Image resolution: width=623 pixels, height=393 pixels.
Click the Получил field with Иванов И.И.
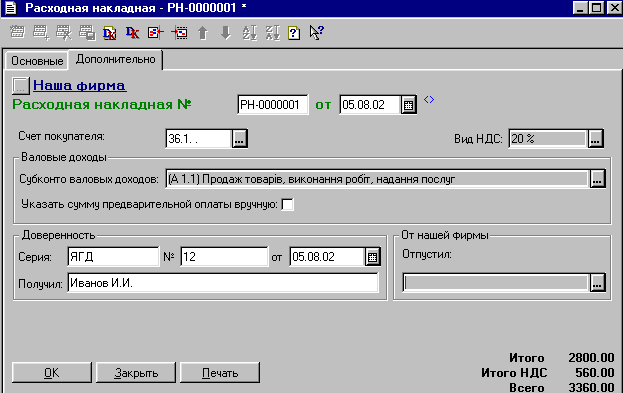[222, 283]
